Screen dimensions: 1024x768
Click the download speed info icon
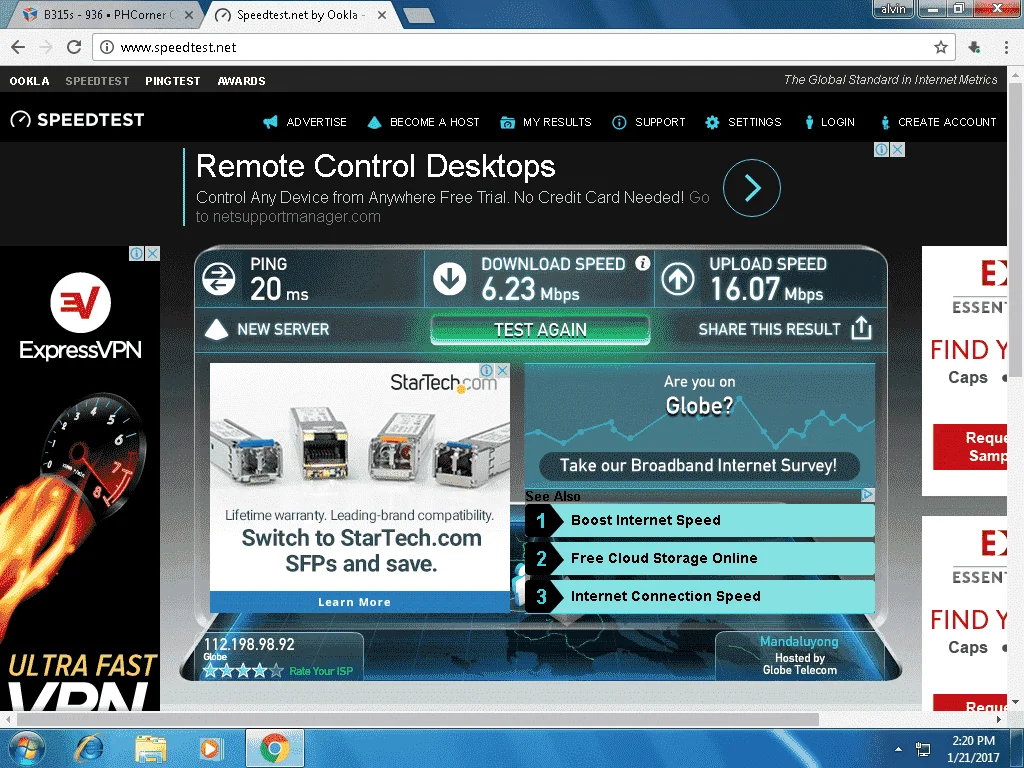tap(643, 263)
